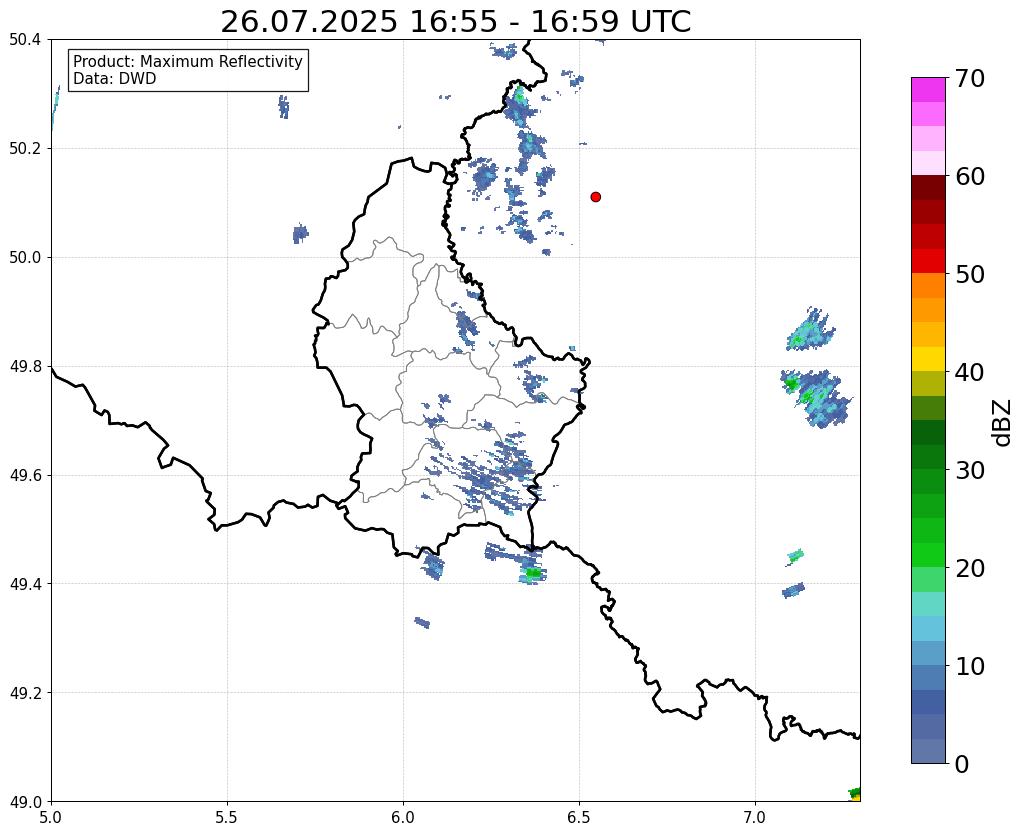Pick the dark maroon band just below 60 dBZ
Image resolution: width=1023 pixels, height=834 pixels.
click(x=928, y=188)
